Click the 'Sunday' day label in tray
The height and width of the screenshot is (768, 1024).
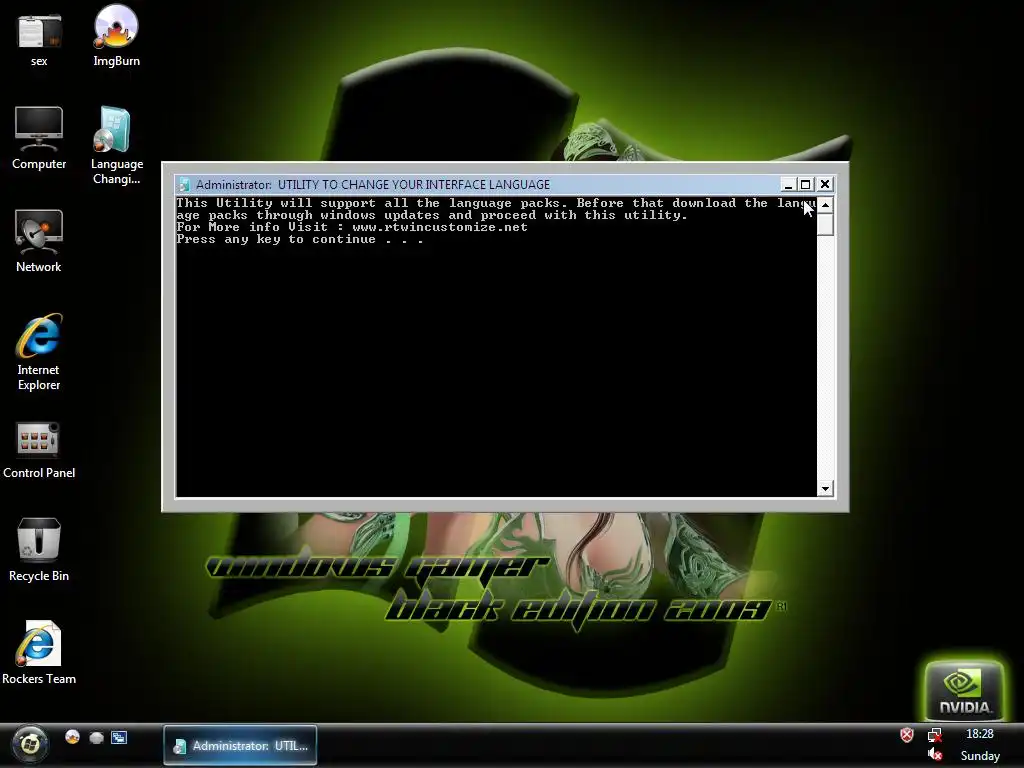point(980,756)
